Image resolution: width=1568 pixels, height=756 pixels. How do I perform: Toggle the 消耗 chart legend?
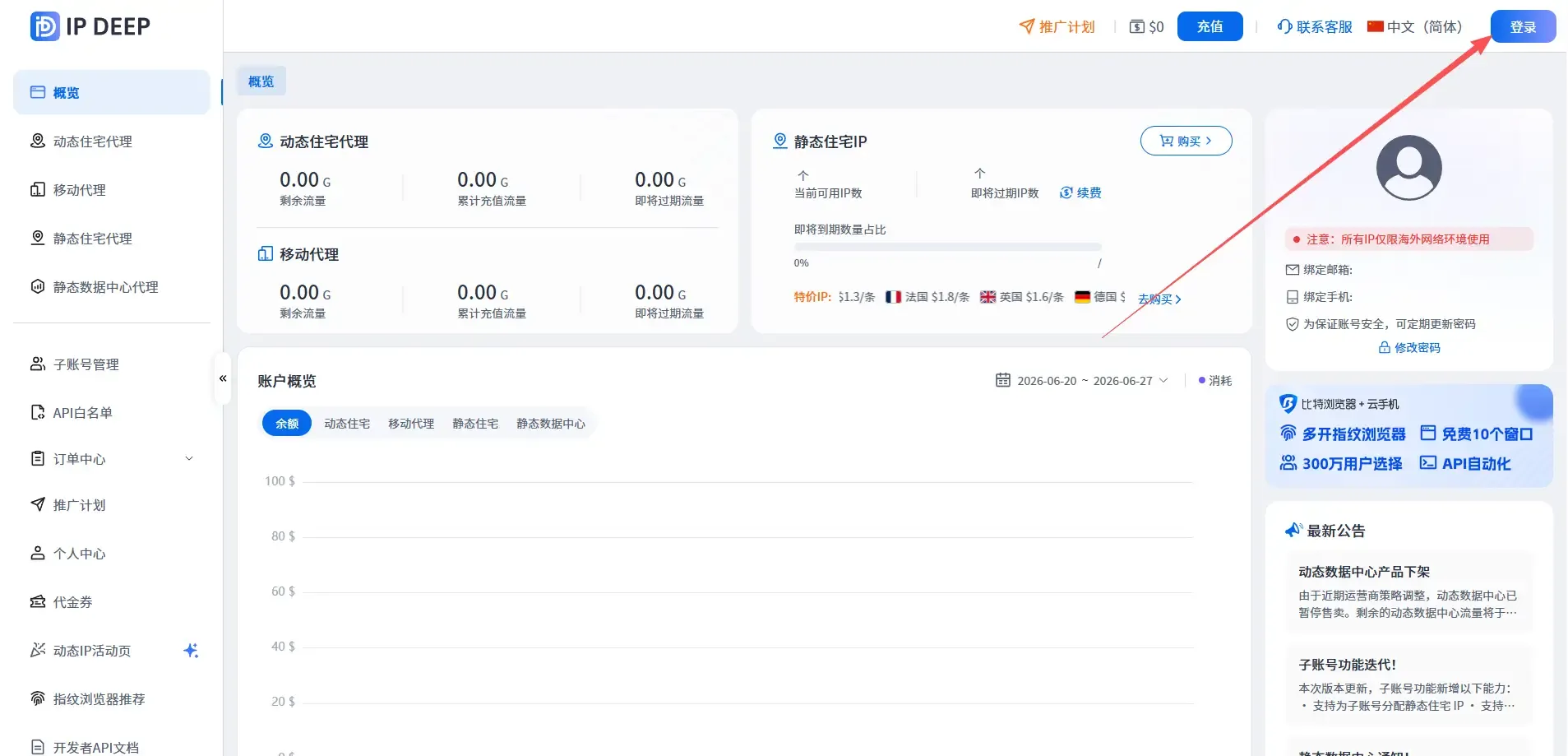point(1215,380)
